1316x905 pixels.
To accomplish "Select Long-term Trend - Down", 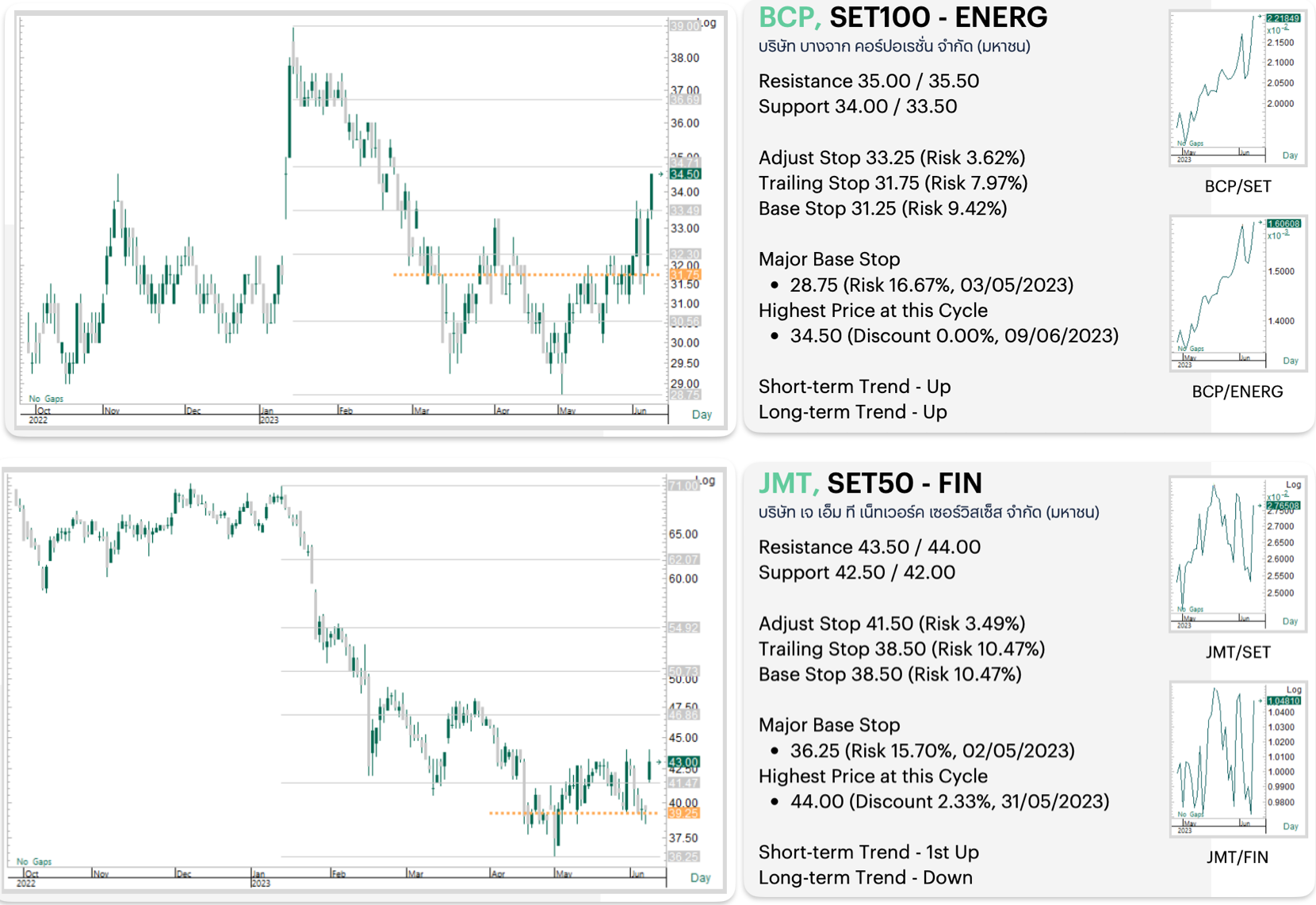I will point(866,878).
